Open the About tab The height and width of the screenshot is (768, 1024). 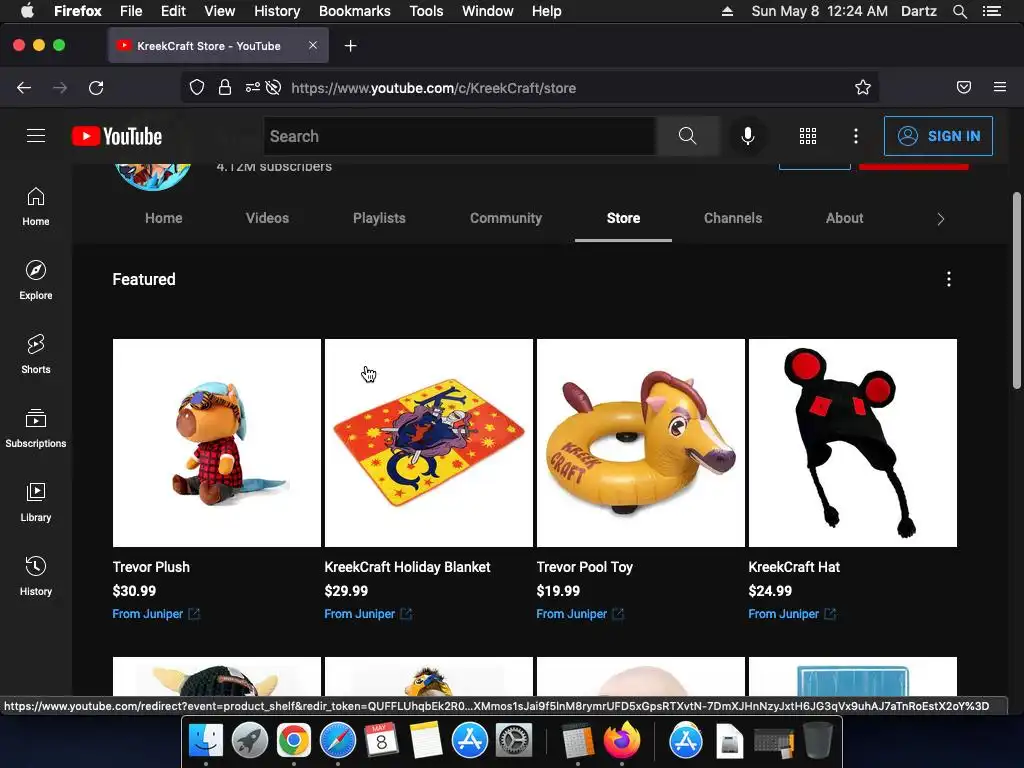coord(844,218)
